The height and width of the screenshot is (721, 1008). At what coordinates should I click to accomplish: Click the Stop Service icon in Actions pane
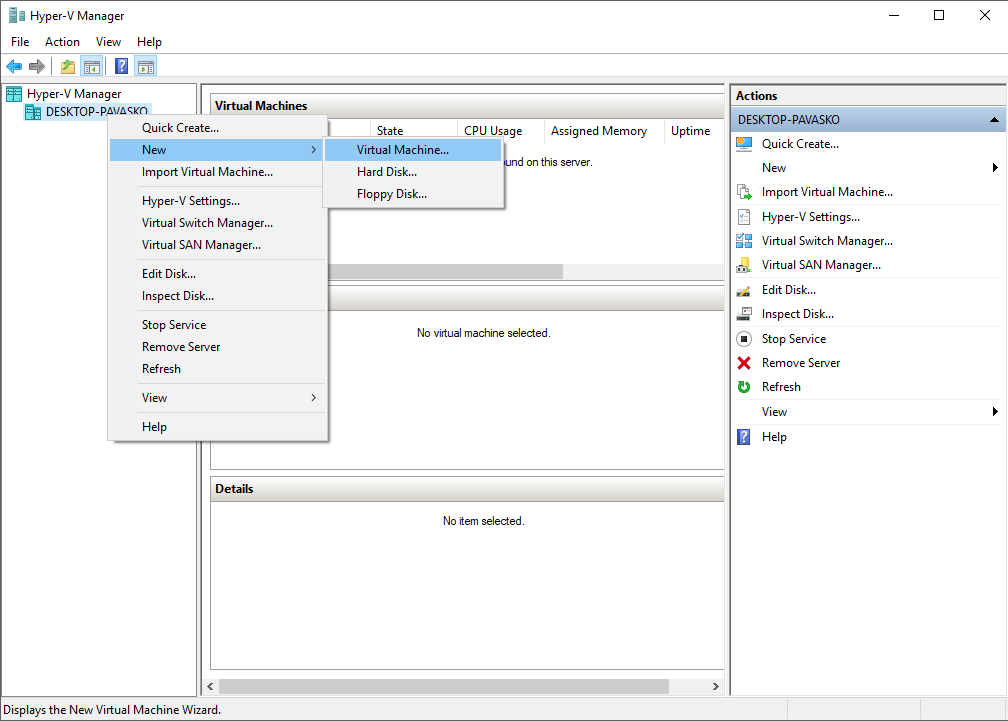coord(744,339)
